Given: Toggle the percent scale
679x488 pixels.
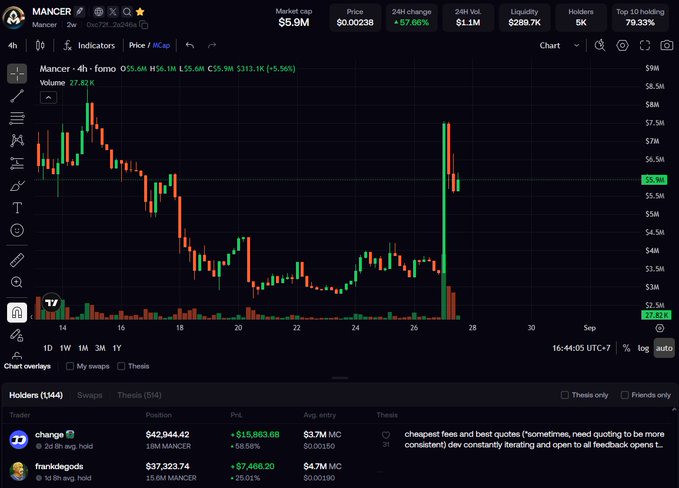Looking at the screenshot, I should pos(626,348).
